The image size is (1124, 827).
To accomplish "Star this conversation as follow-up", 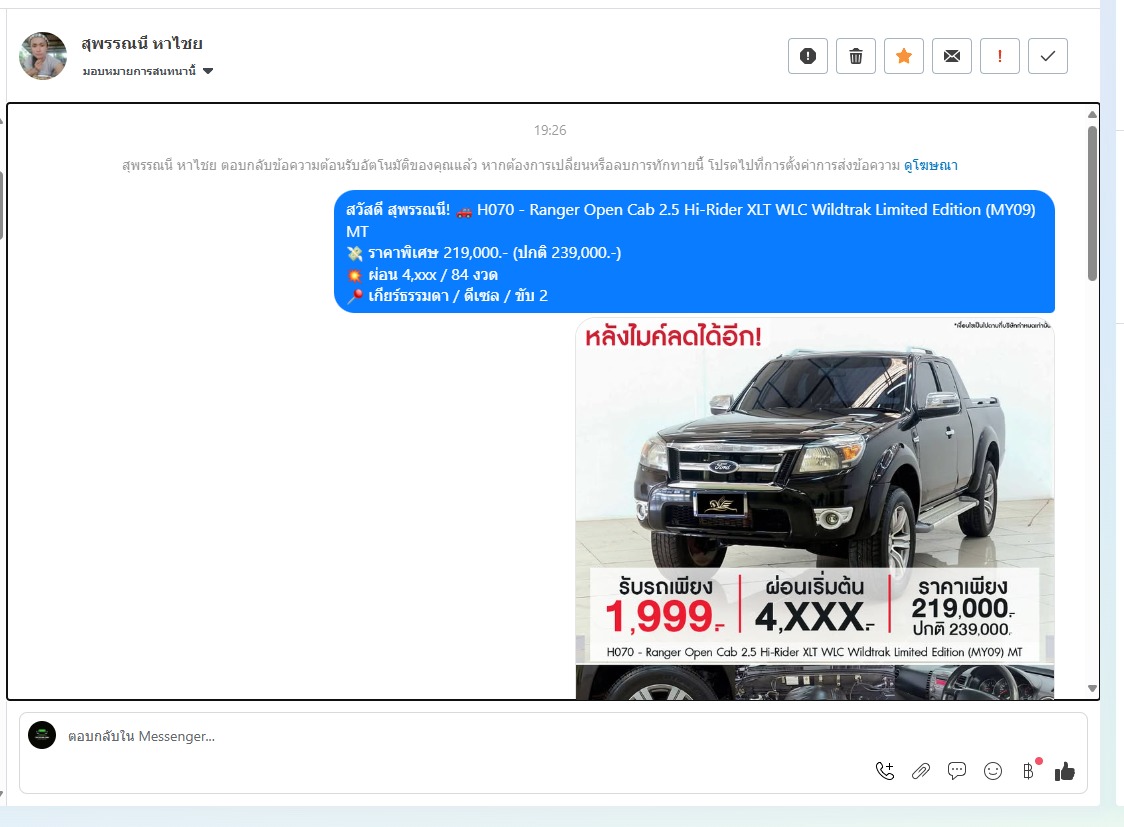I will click(x=904, y=56).
